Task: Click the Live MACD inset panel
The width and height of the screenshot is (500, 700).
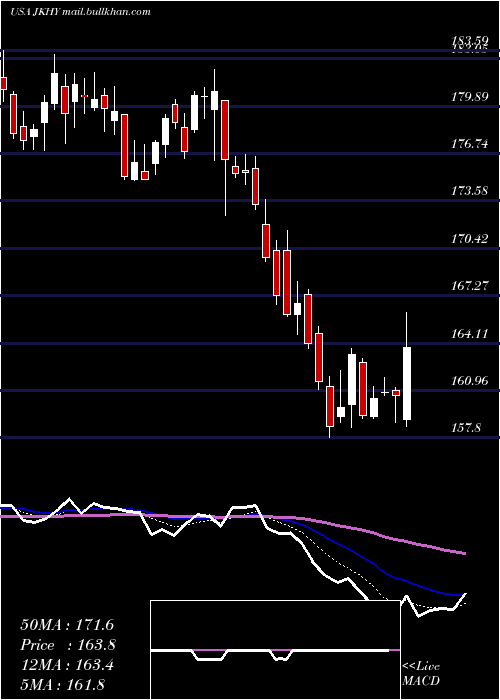Action: (x=275, y=650)
